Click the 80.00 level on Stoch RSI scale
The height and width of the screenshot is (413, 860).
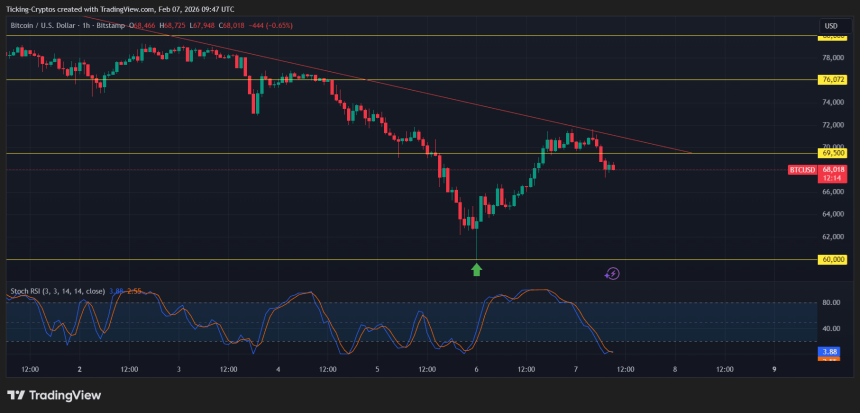pyautogui.click(x=830, y=302)
